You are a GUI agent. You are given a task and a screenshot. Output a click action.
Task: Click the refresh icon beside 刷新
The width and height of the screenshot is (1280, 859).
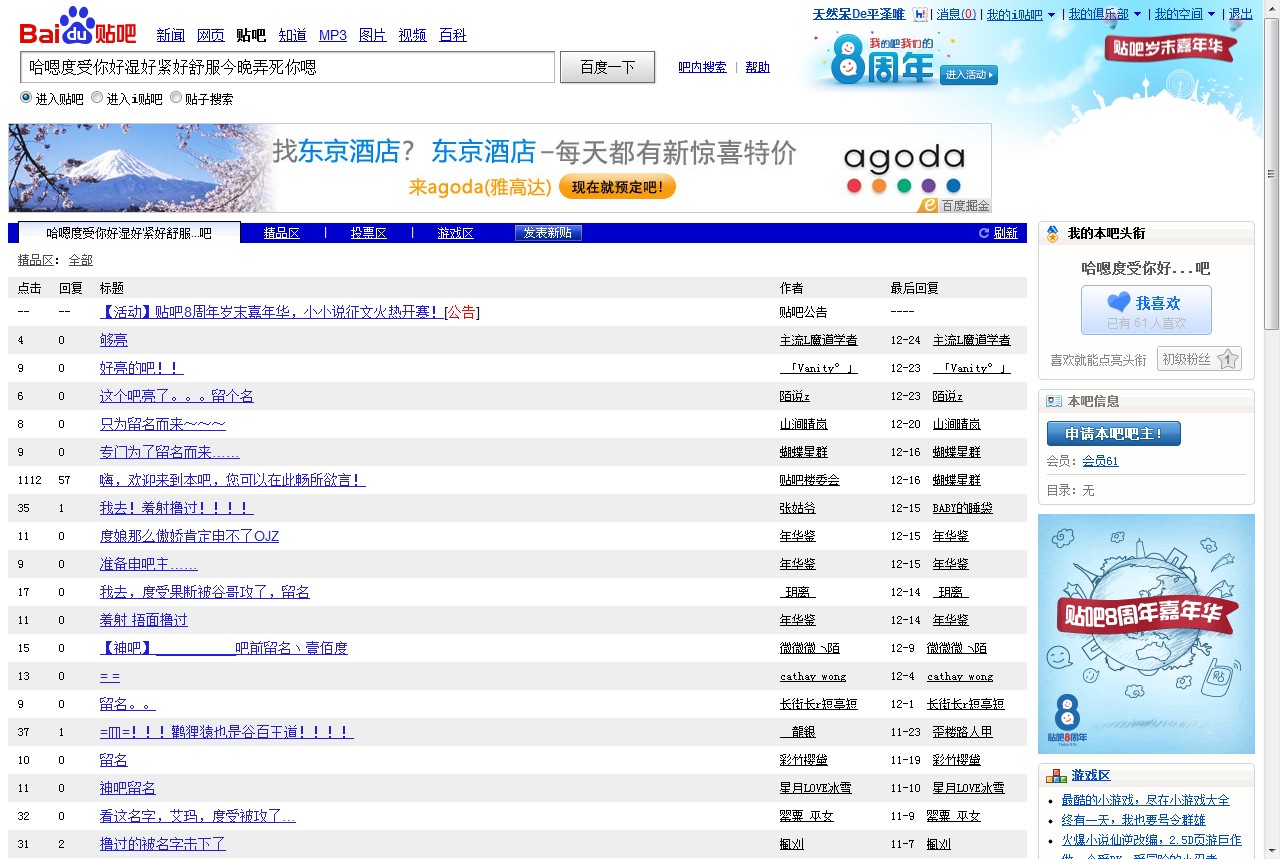[984, 233]
